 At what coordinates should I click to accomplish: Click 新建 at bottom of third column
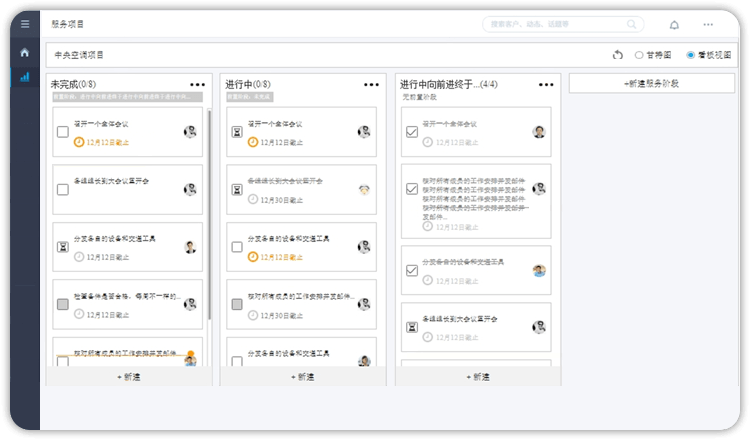click(478, 377)
